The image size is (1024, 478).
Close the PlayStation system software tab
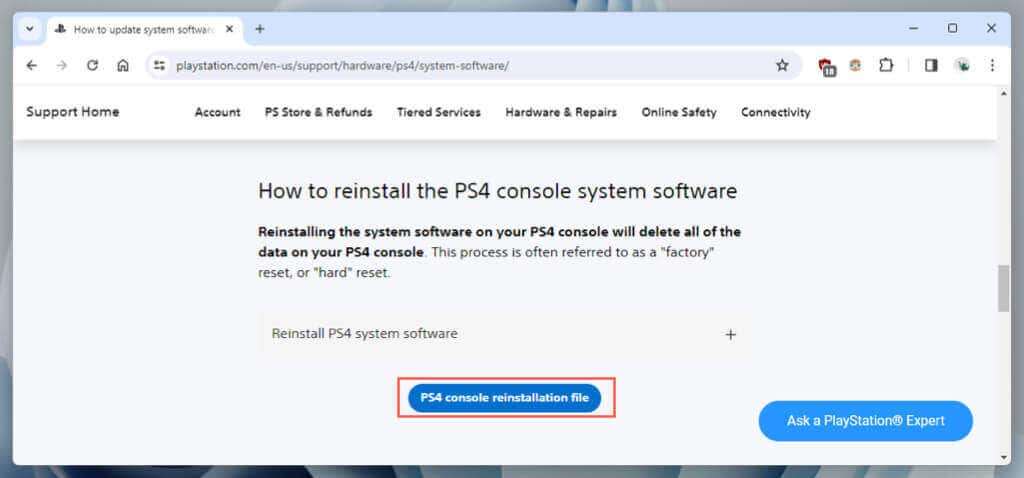[229, 29]
